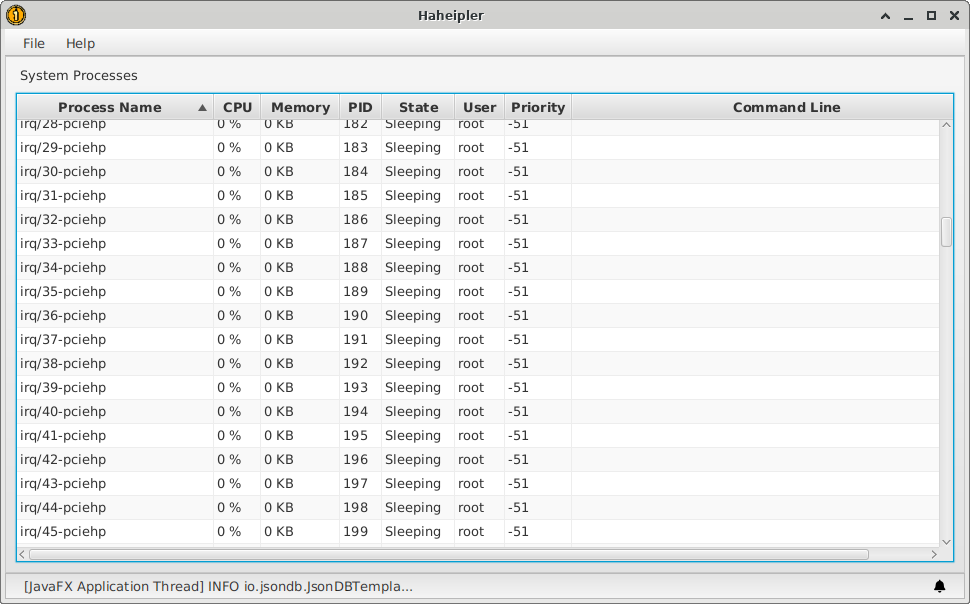Click the vertical scrollbar thumb

tap(946, 232)
